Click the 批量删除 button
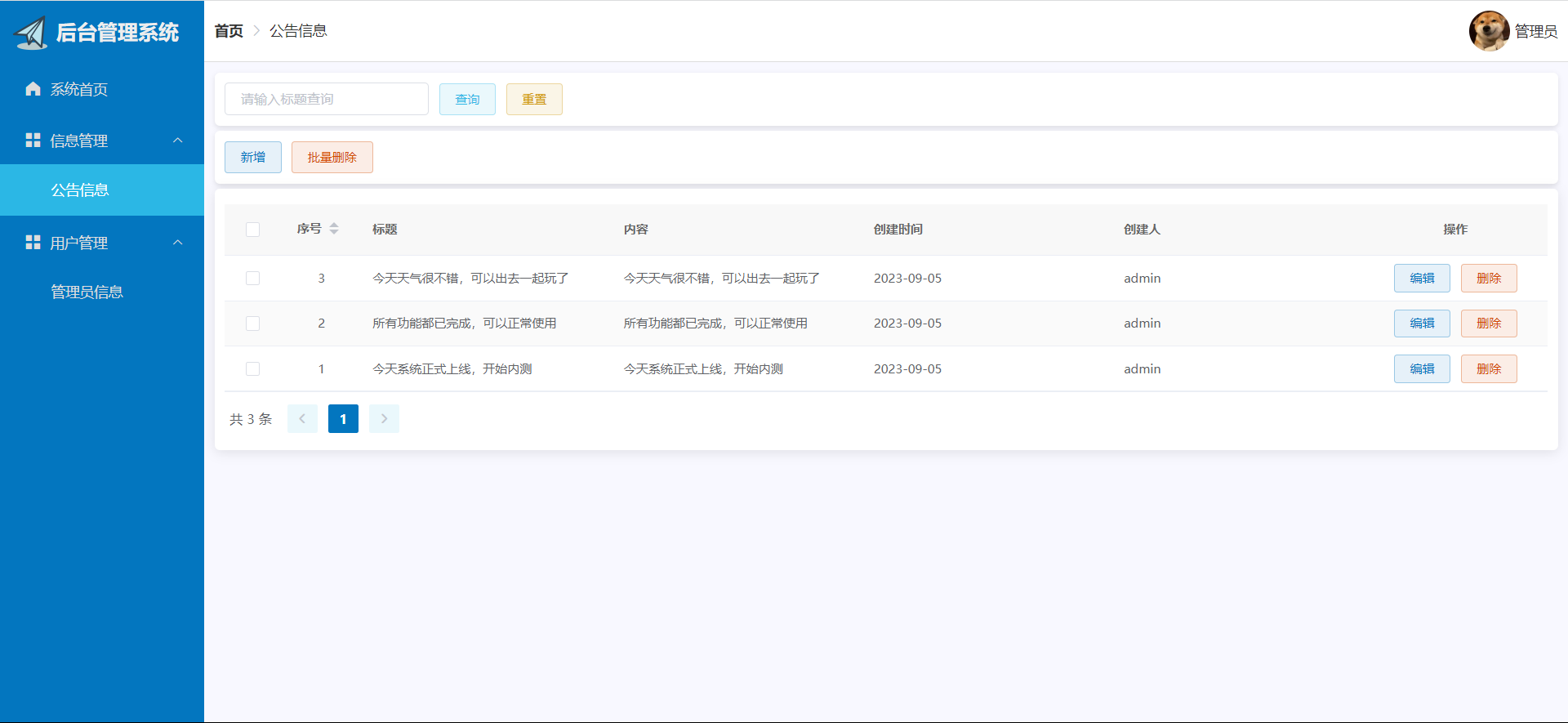This screenshot has height=723, width=1568. click(332, 158)
